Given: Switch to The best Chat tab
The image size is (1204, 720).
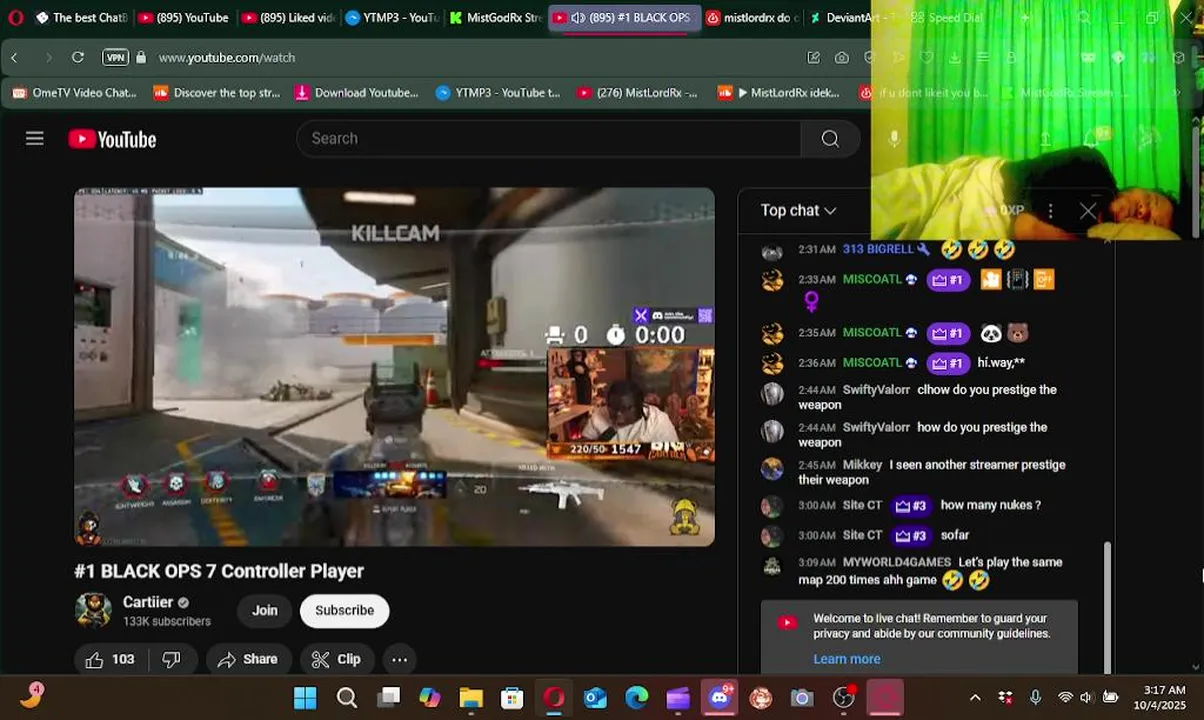Looking at the screenshot, I should 80,17.
